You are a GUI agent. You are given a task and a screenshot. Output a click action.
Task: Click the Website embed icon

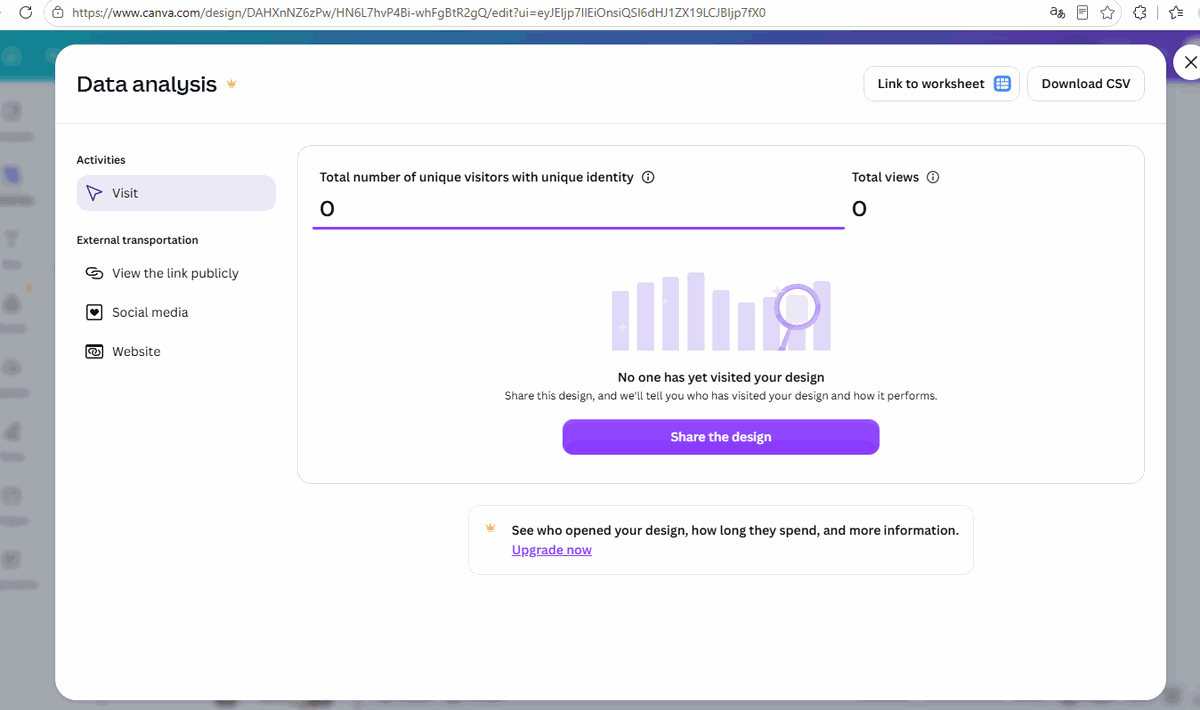pos(94,352)
